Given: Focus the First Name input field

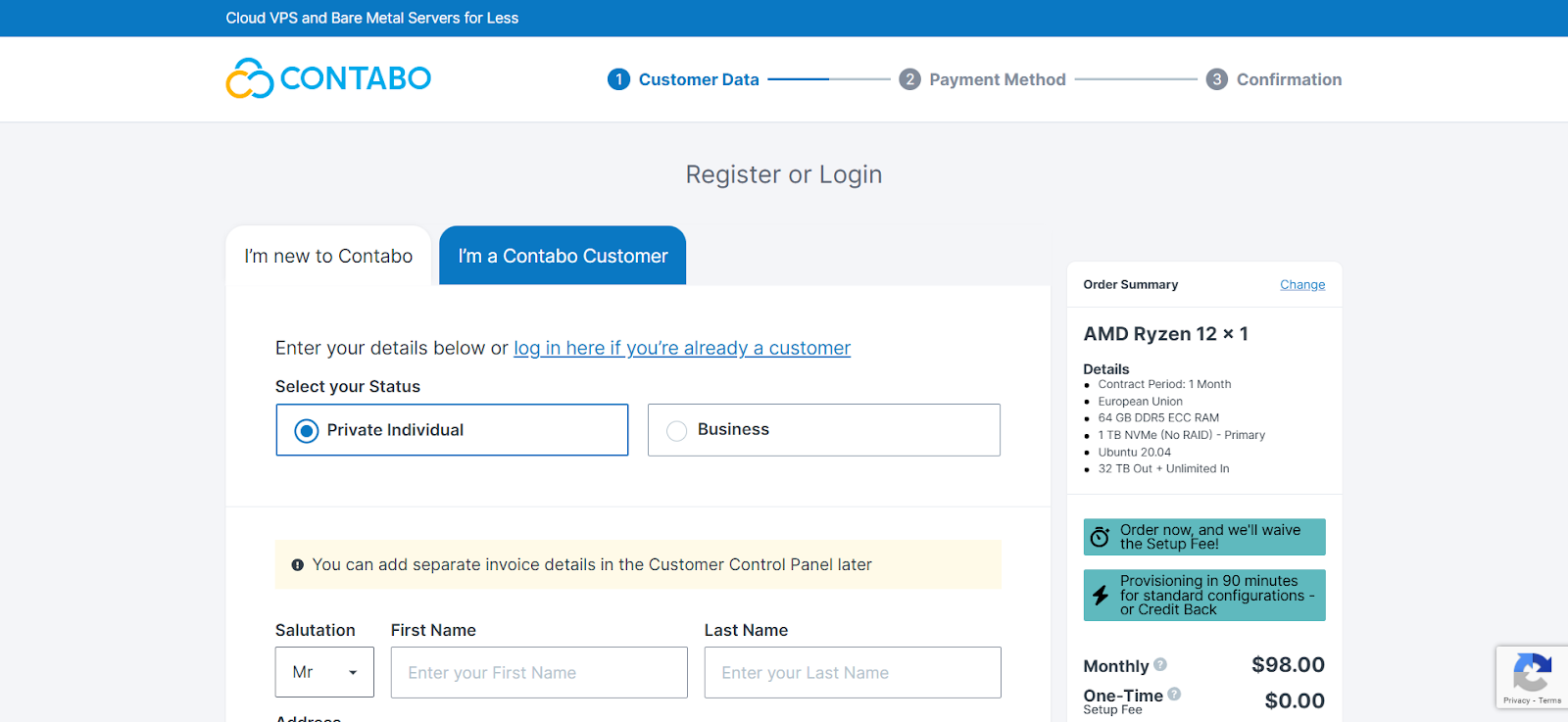Looking at the screenshot, I should [539, 672].
